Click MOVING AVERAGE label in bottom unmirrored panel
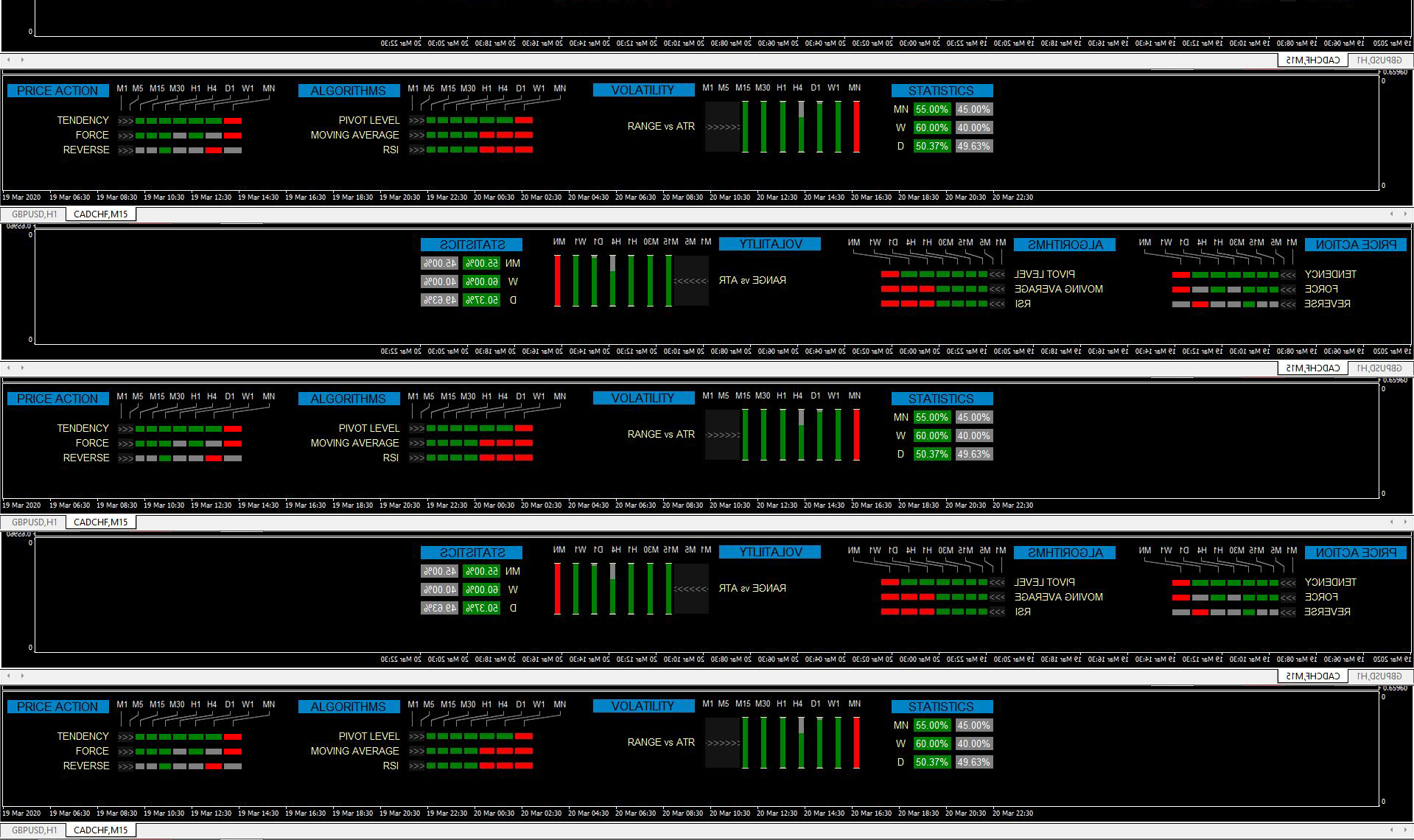This screenshot has height=840, width=1414. (354, 751)
